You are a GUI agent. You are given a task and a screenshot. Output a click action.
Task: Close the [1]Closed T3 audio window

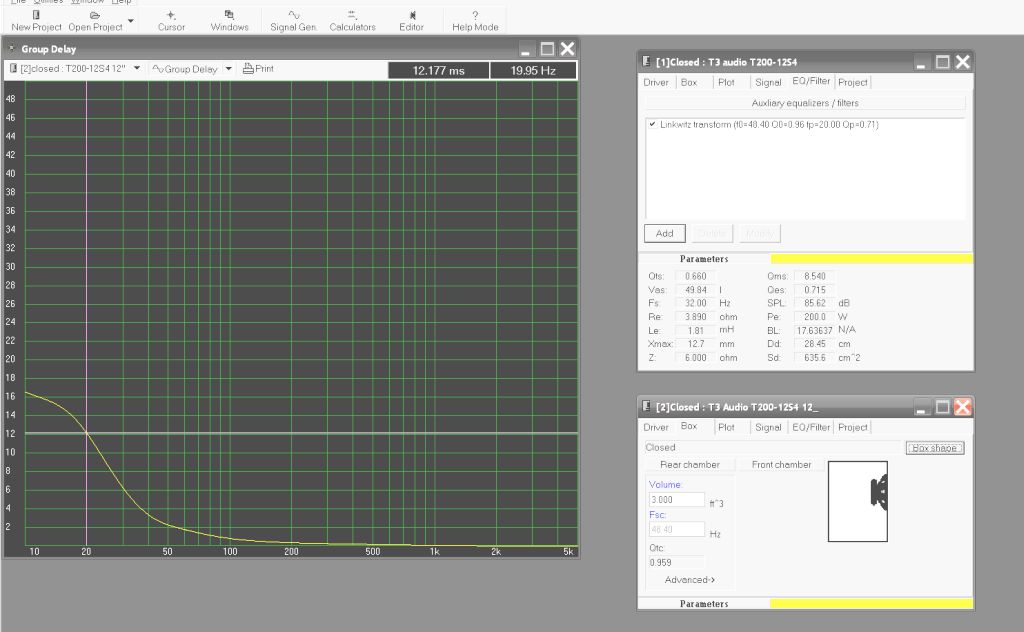(x=963, y=62)
